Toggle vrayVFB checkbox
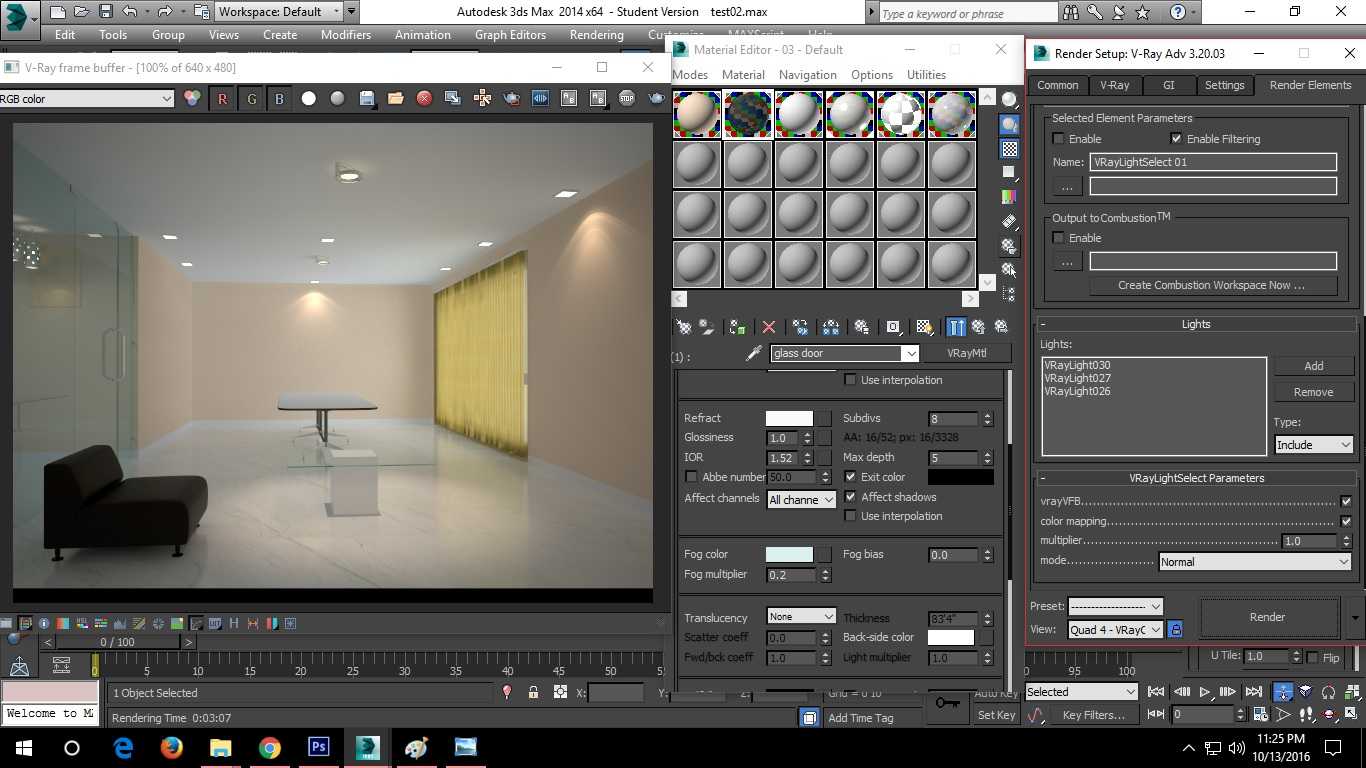 (x=1346, y=502)
